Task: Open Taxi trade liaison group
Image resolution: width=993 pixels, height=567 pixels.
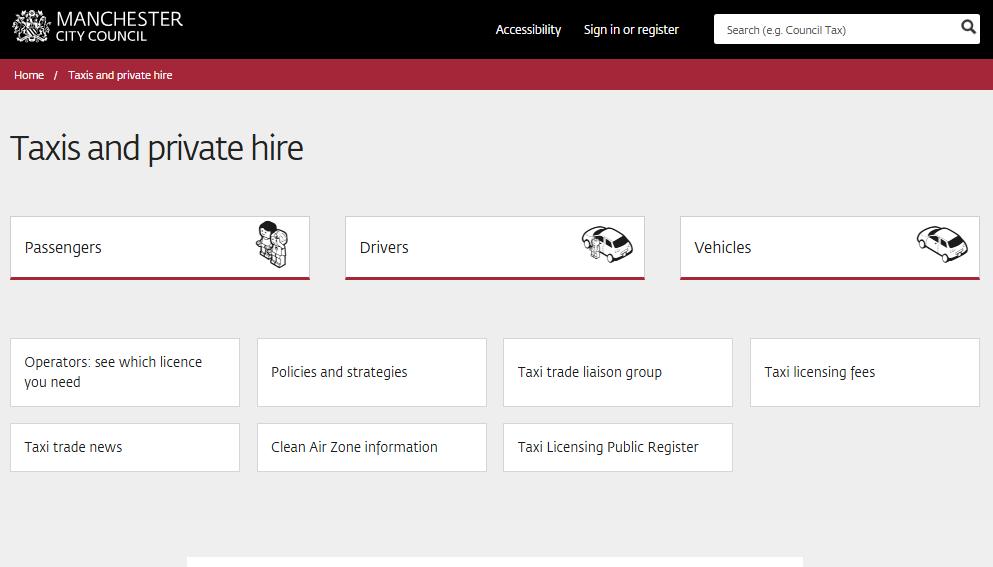Action: [x=618, y=373]
